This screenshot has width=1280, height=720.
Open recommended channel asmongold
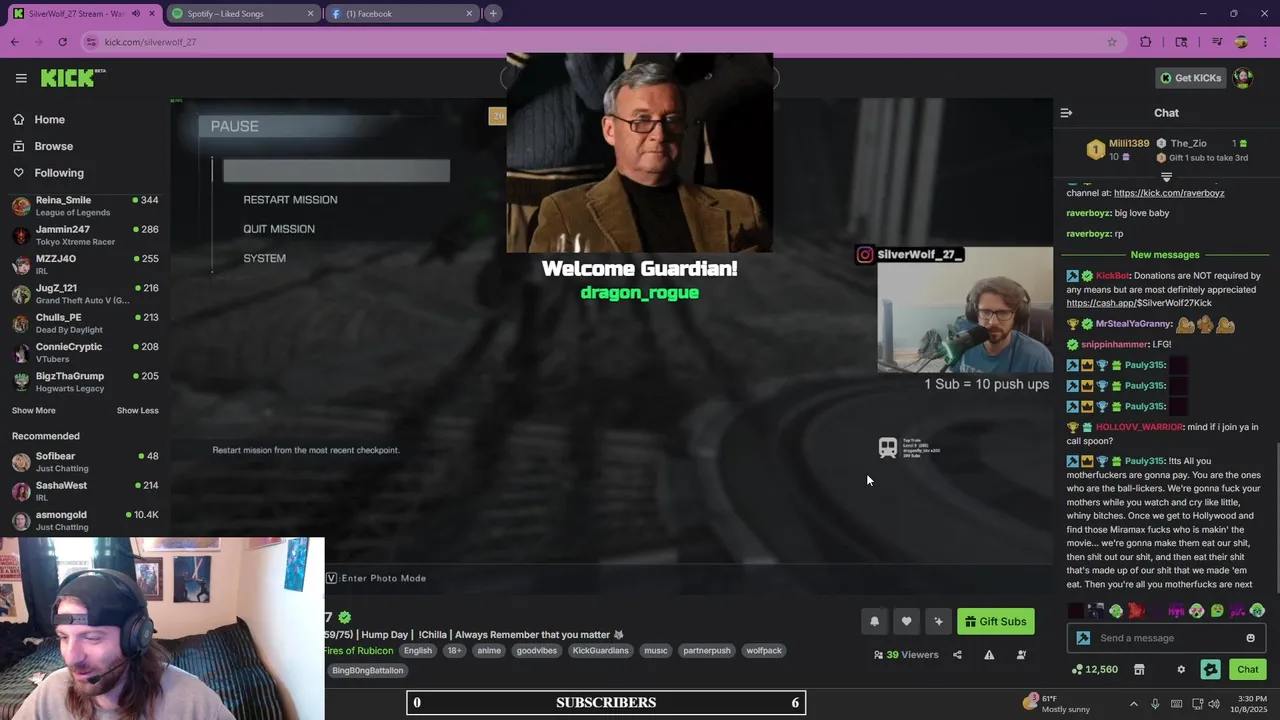tap(85, 520)
